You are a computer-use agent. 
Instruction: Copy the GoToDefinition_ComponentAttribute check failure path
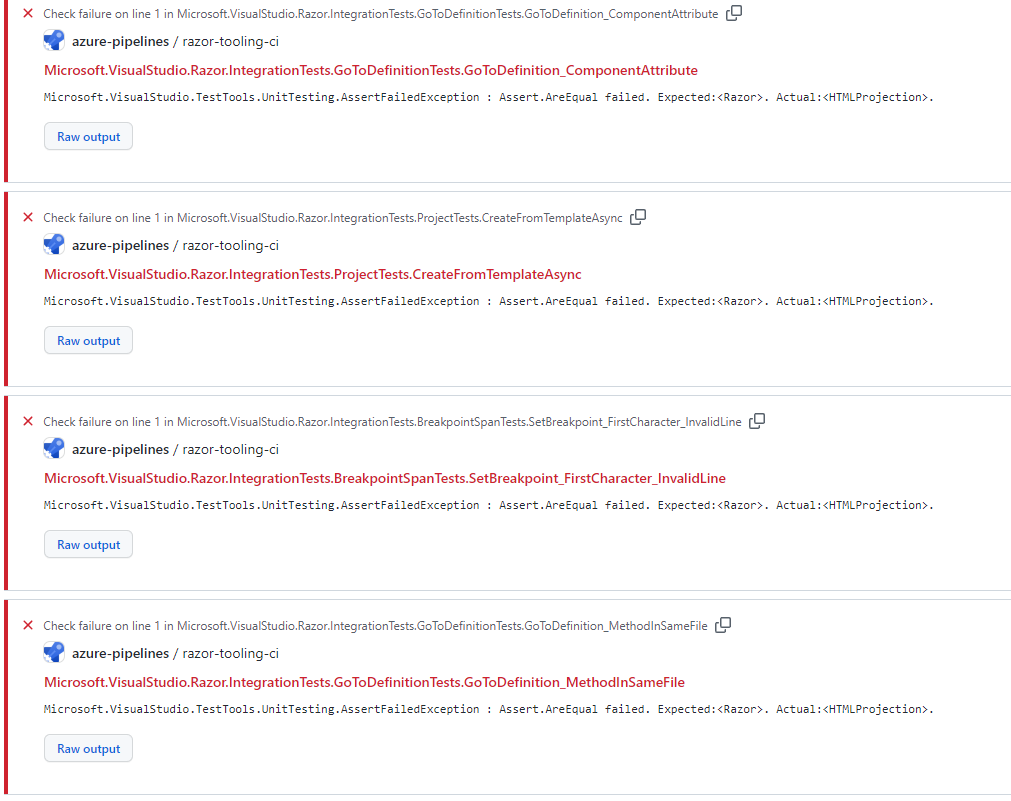[x=734, y=13]
